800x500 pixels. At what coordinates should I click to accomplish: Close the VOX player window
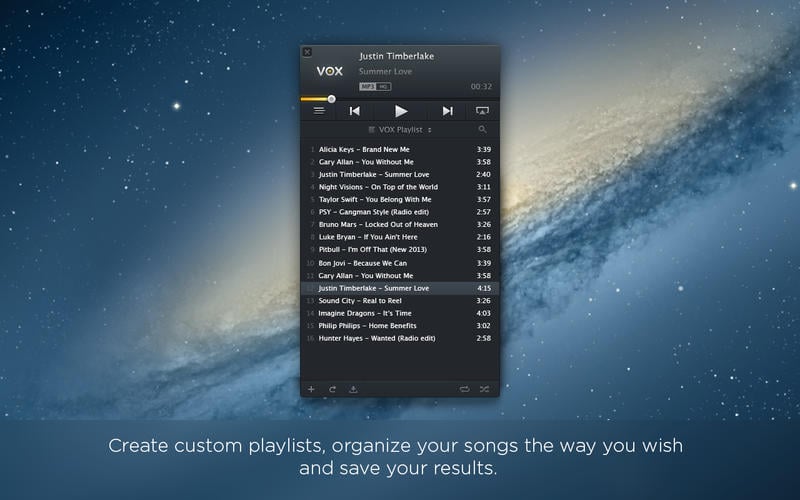[x=307, y=52]
